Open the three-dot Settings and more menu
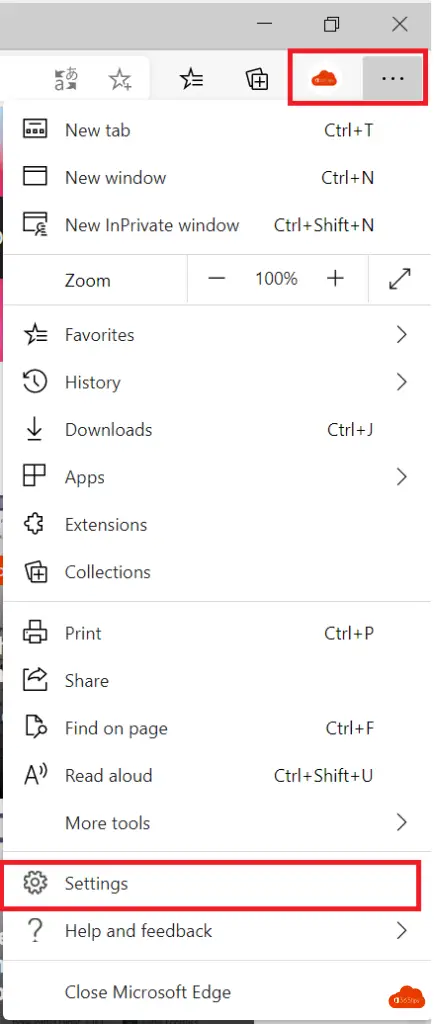434x1024 pixels. pos(392,78)
